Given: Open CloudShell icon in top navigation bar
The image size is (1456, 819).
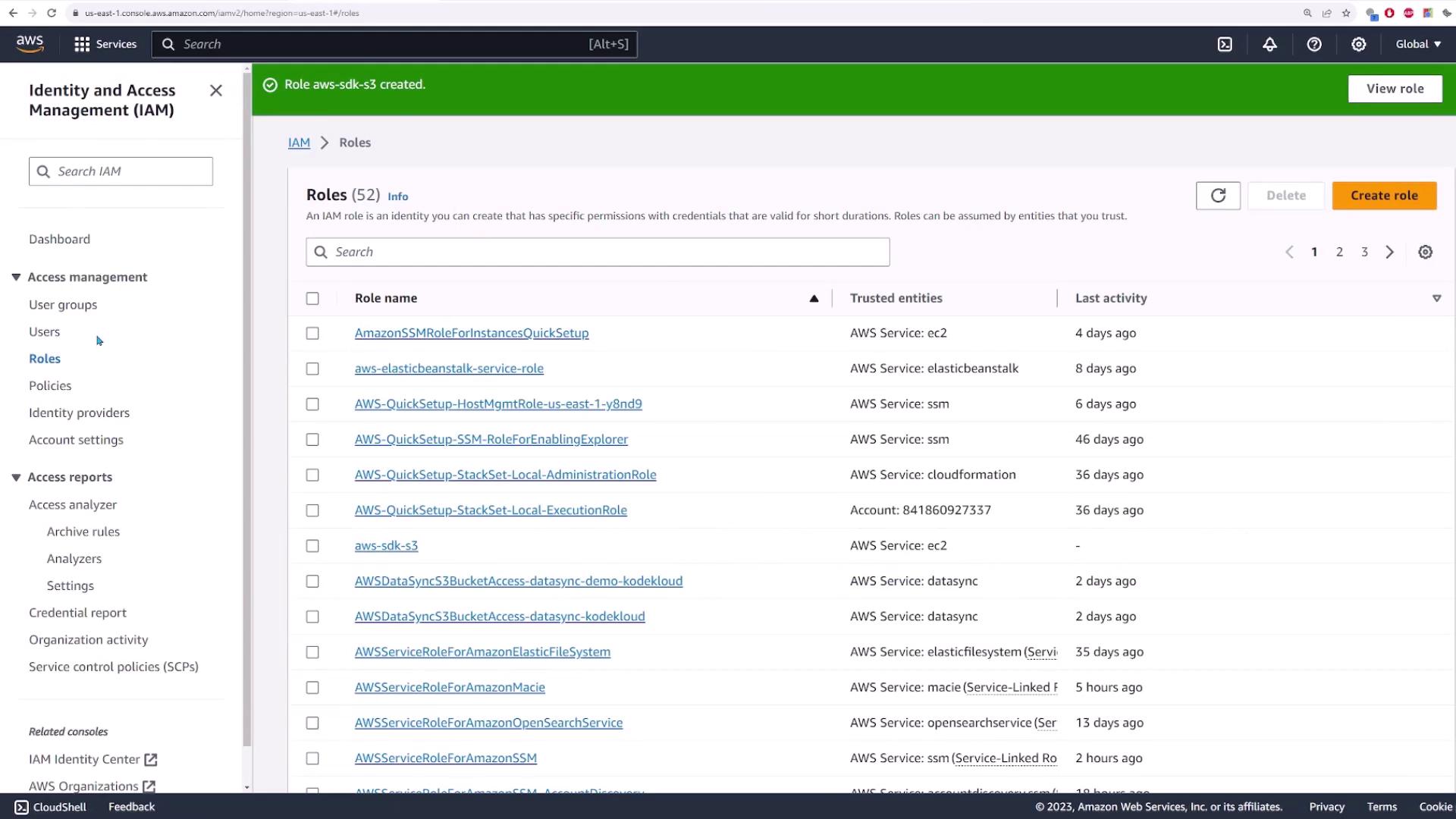Looking at the screenshot, I should tap(1225, 44).
